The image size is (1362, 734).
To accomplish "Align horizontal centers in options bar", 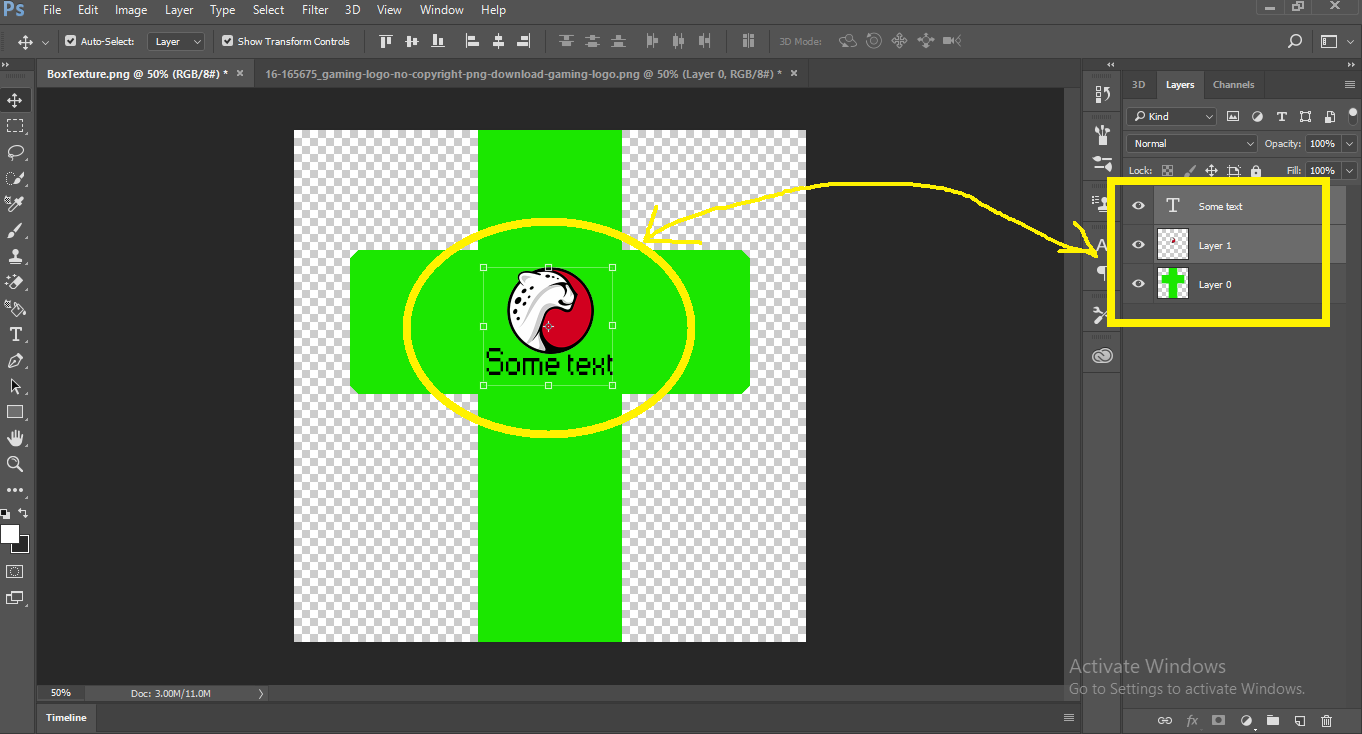I will pos(498,41).
